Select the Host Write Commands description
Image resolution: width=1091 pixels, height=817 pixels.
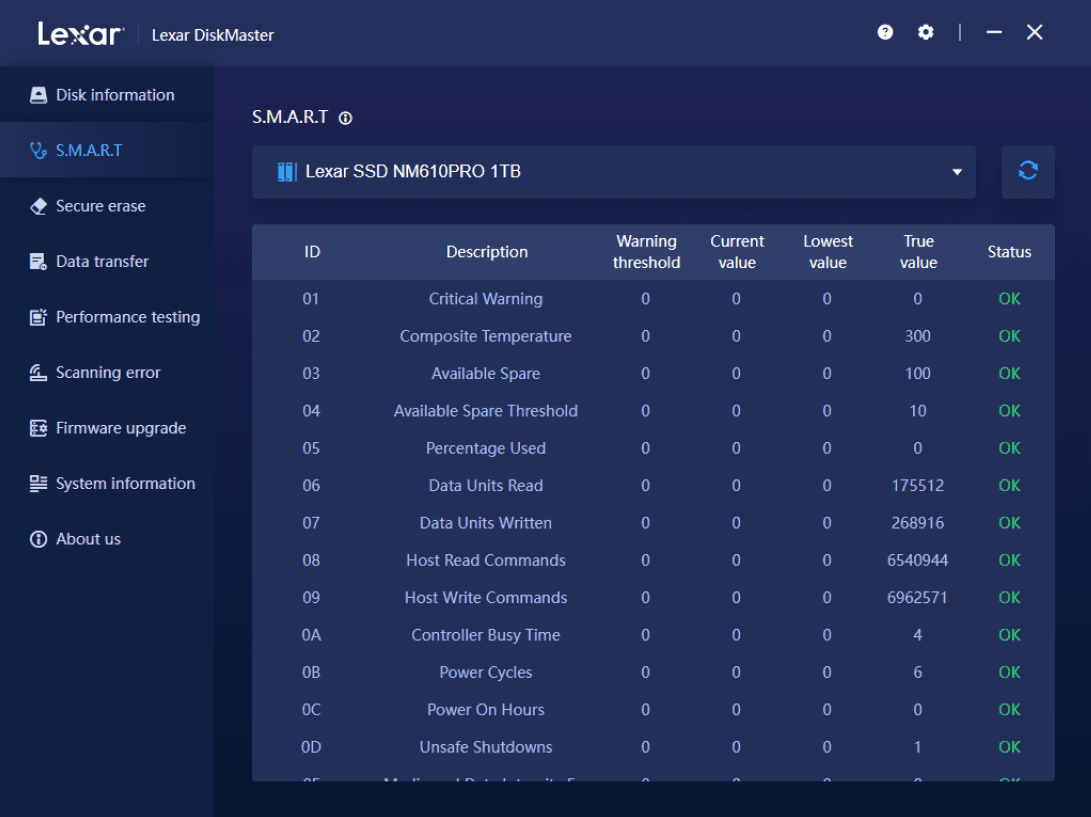(x=486, y=598)
